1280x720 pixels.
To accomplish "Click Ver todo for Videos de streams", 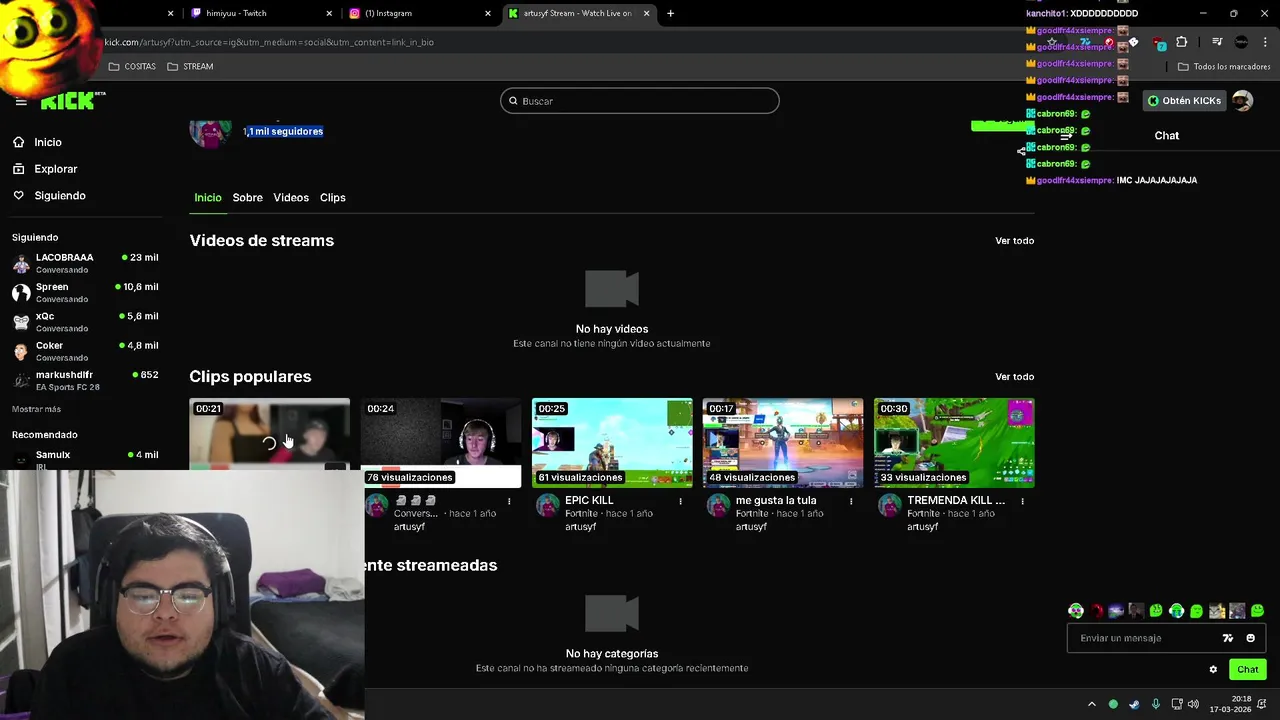I will point(1014,241).
